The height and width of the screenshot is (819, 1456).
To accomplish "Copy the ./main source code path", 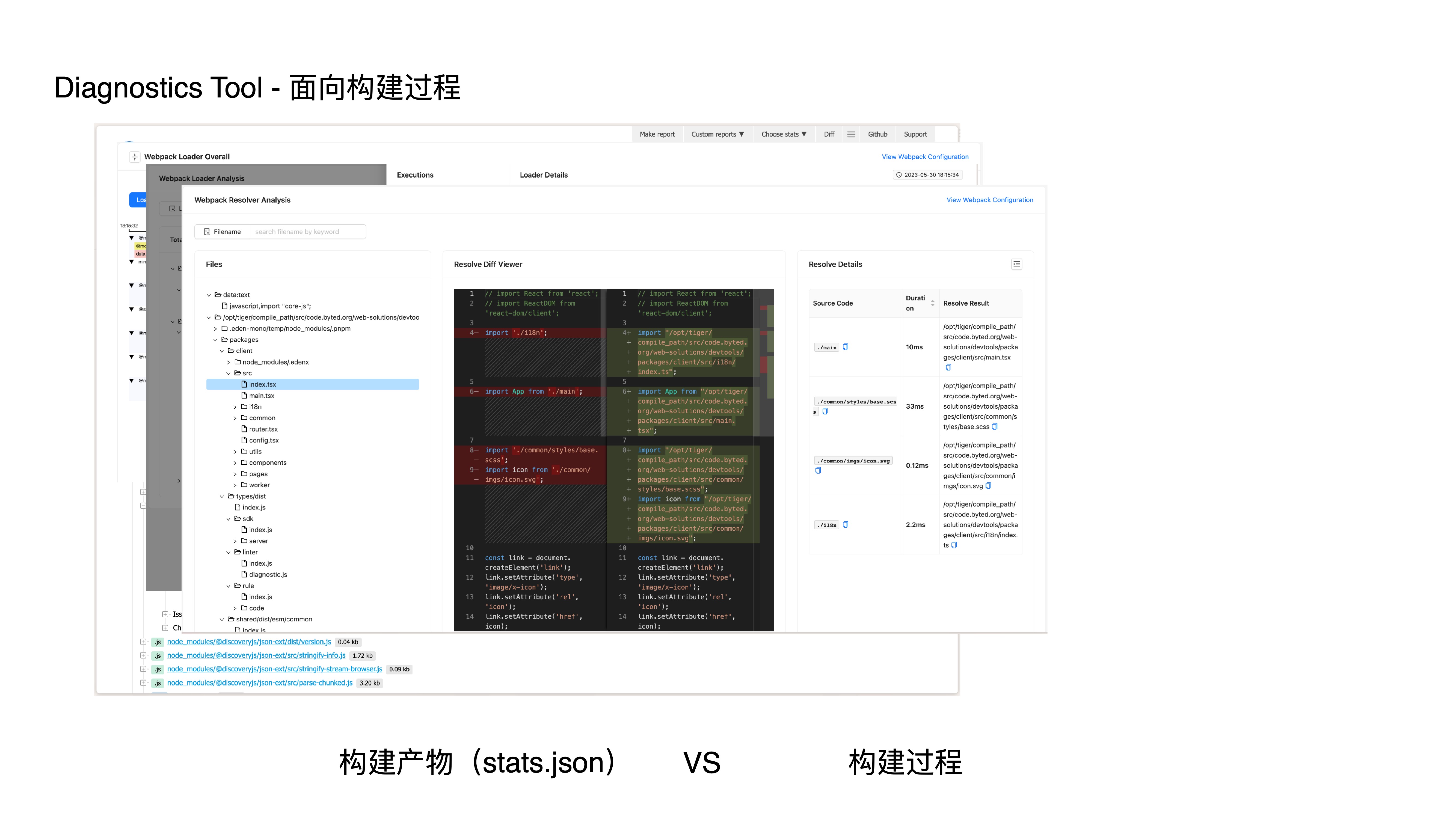I will (x=846, y=347).
